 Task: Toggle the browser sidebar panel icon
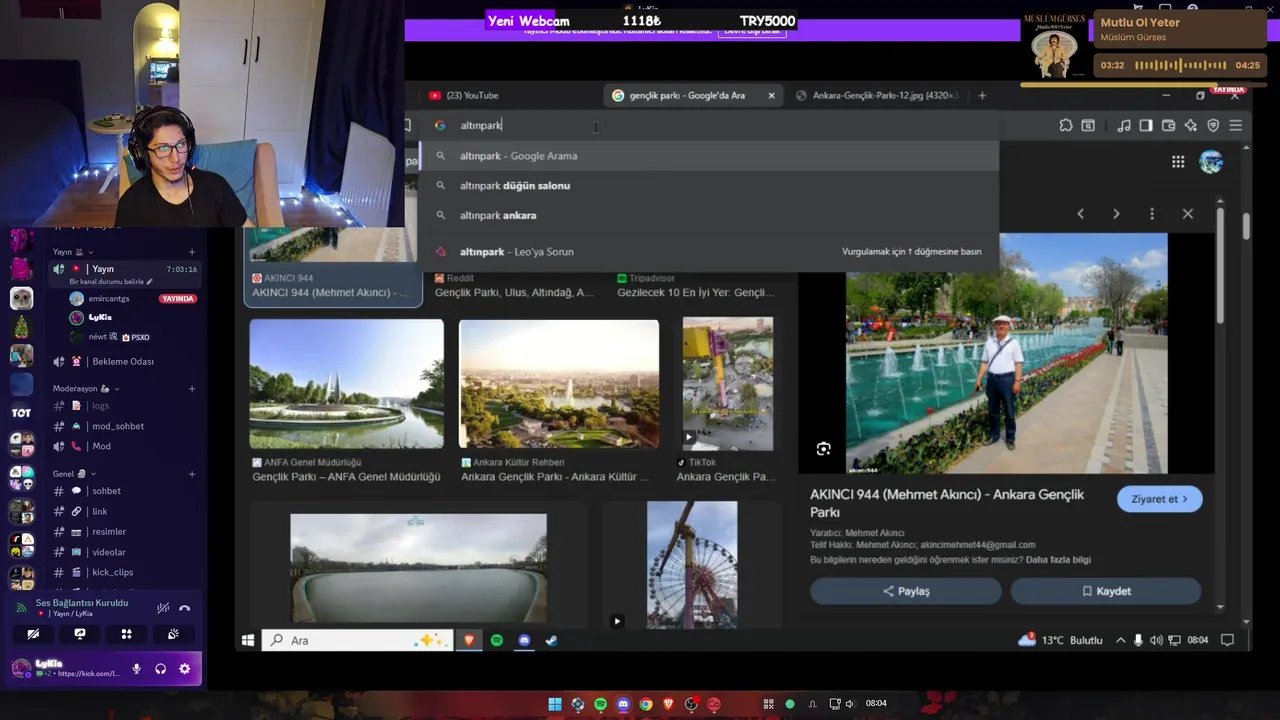pos(1146,125)
